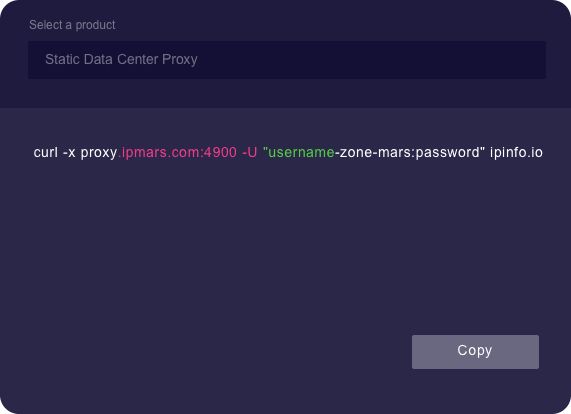
Task: Click the word 'curl' in the command
Action: point(46,152)
